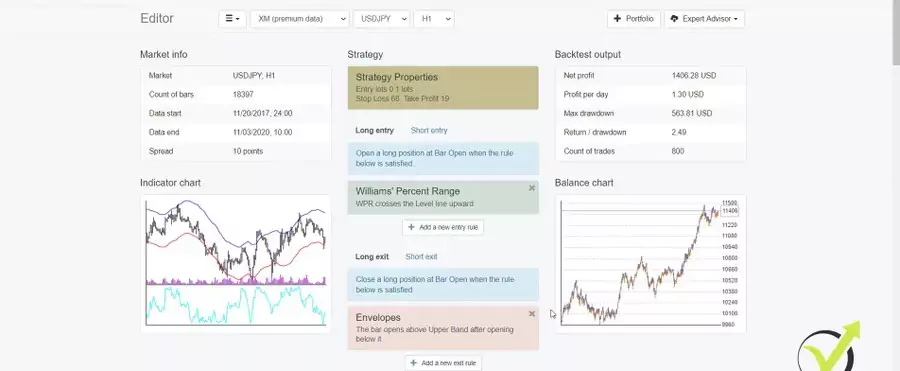The width and height of the screenshot is (900, 371).
Task: Click the Market info heading
Action: click(x=164, y=55)
